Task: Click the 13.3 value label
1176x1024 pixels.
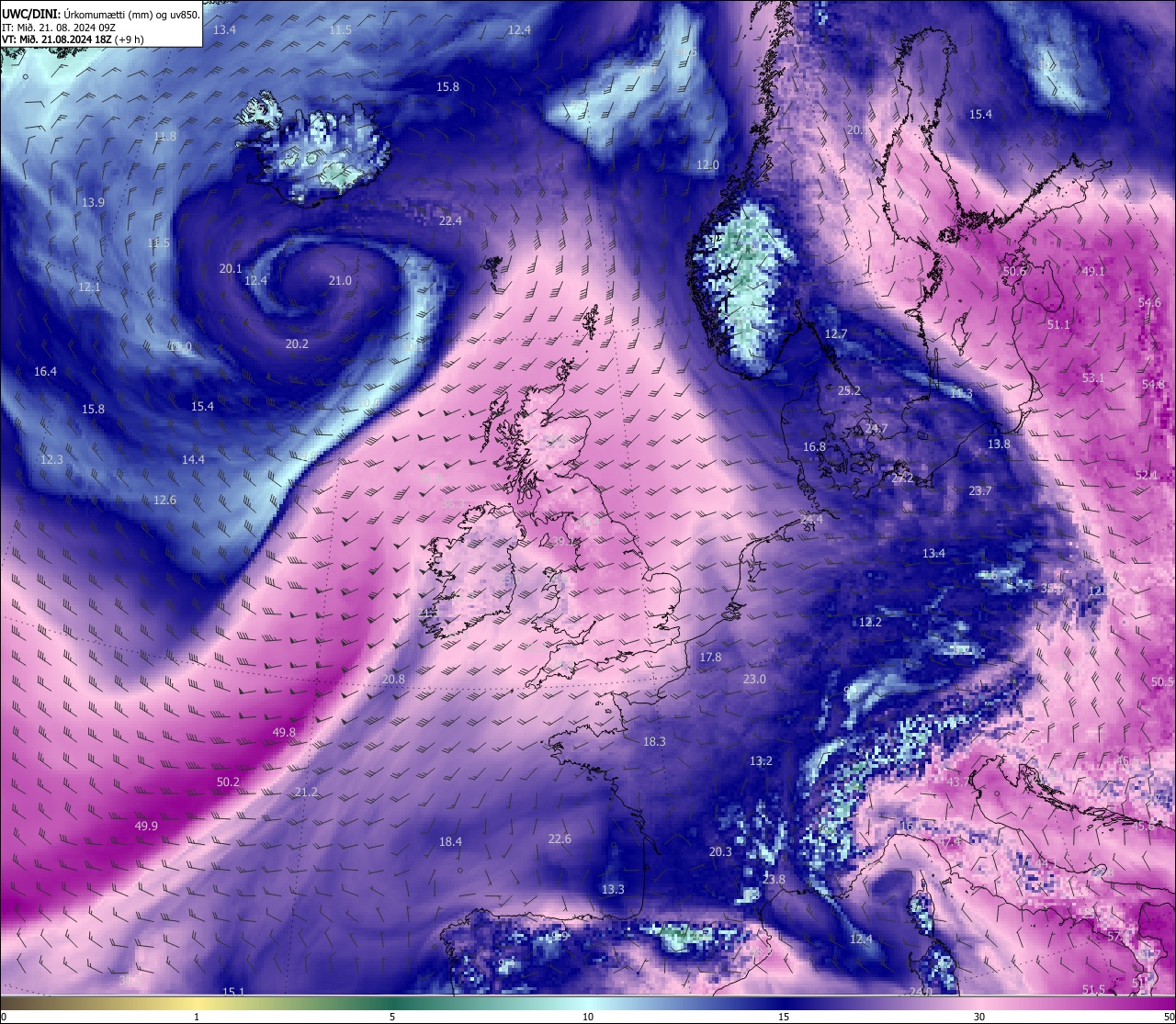Action: [613, 889]
